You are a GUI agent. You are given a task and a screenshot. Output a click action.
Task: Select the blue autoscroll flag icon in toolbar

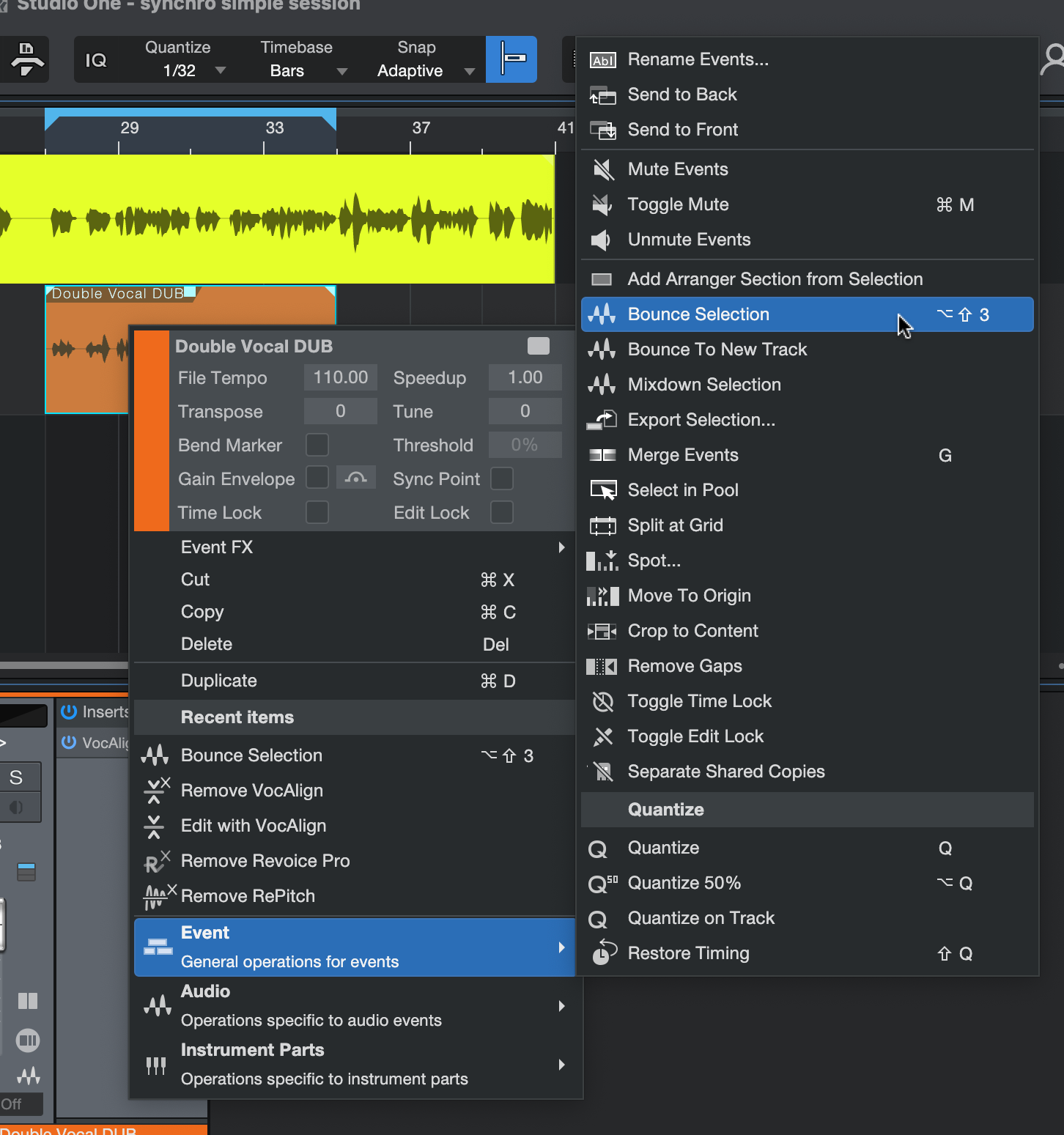coord(511,59)
